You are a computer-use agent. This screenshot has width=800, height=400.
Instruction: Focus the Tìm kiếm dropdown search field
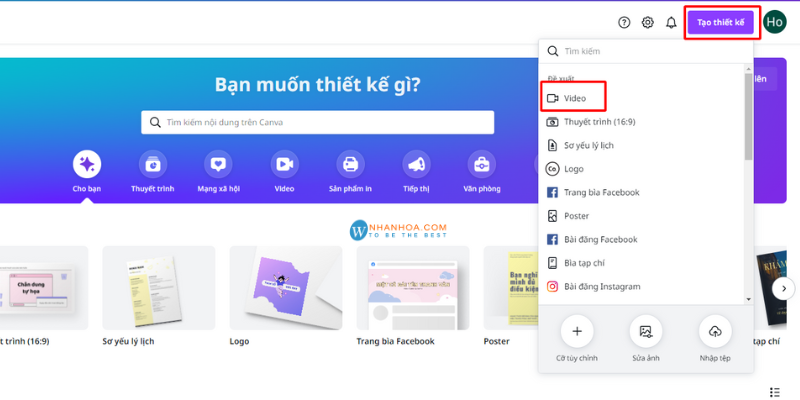645,51
